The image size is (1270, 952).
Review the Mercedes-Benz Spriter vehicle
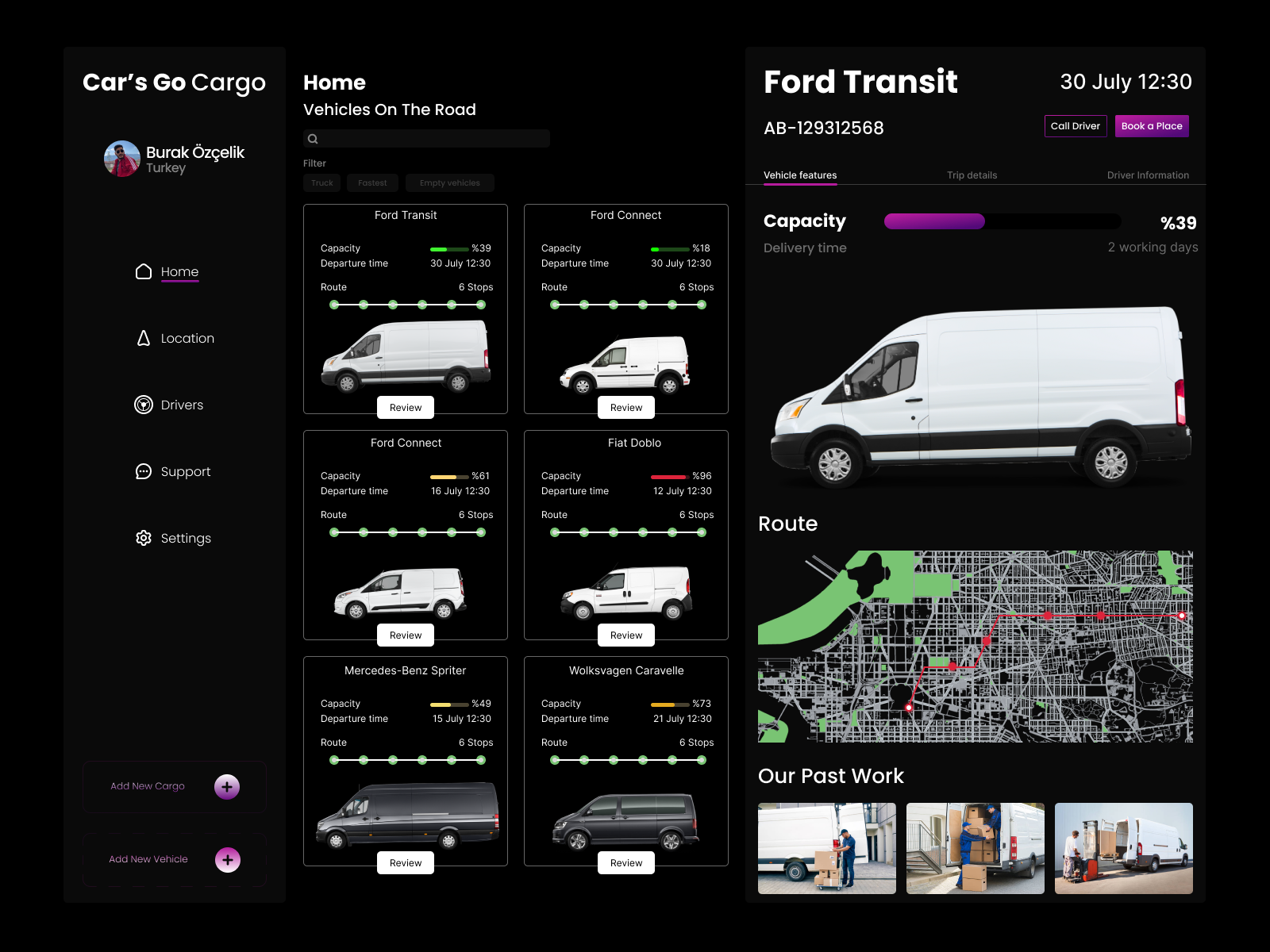coord(406,862)
